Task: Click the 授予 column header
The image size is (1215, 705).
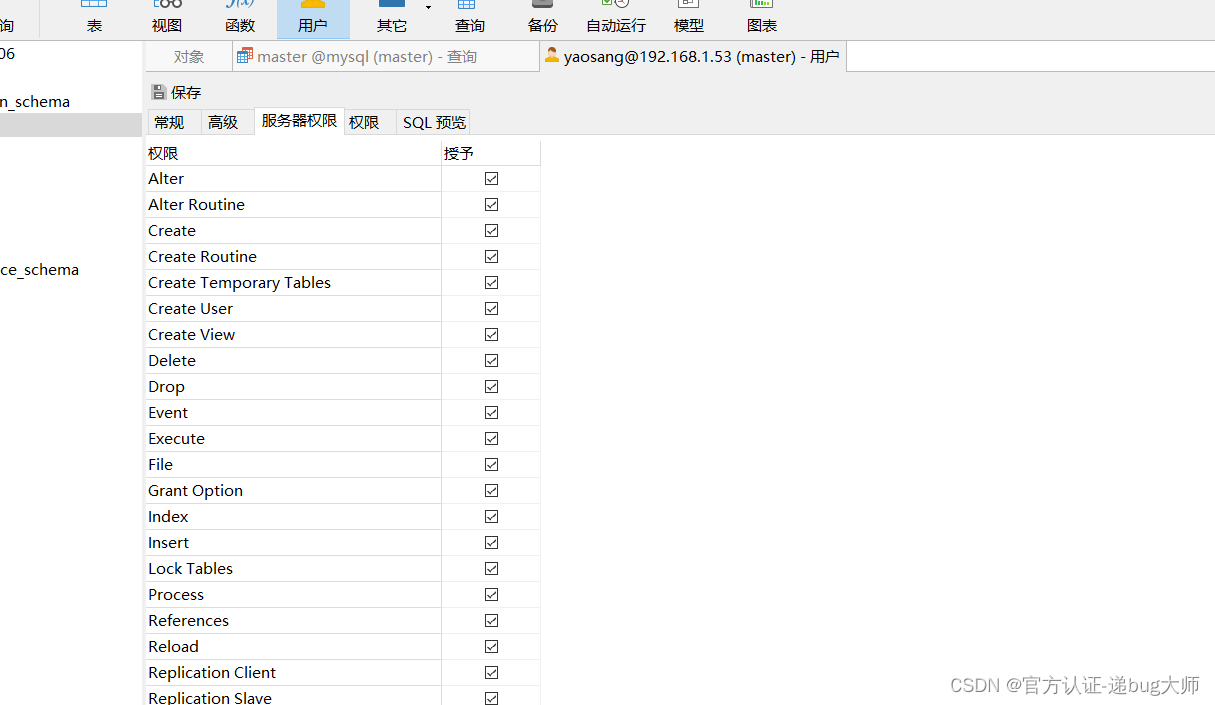Action: (x=491, y=153)
